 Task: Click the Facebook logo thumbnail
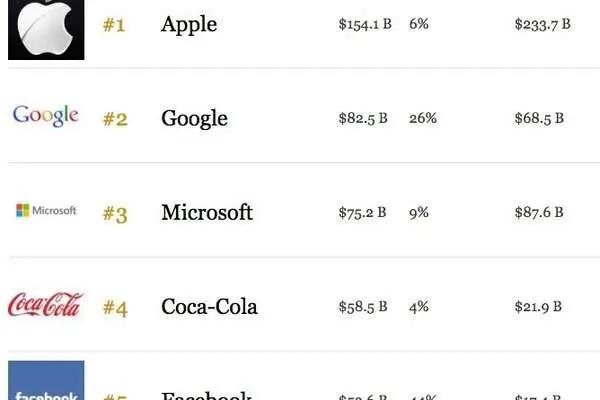tap(46, 380)
